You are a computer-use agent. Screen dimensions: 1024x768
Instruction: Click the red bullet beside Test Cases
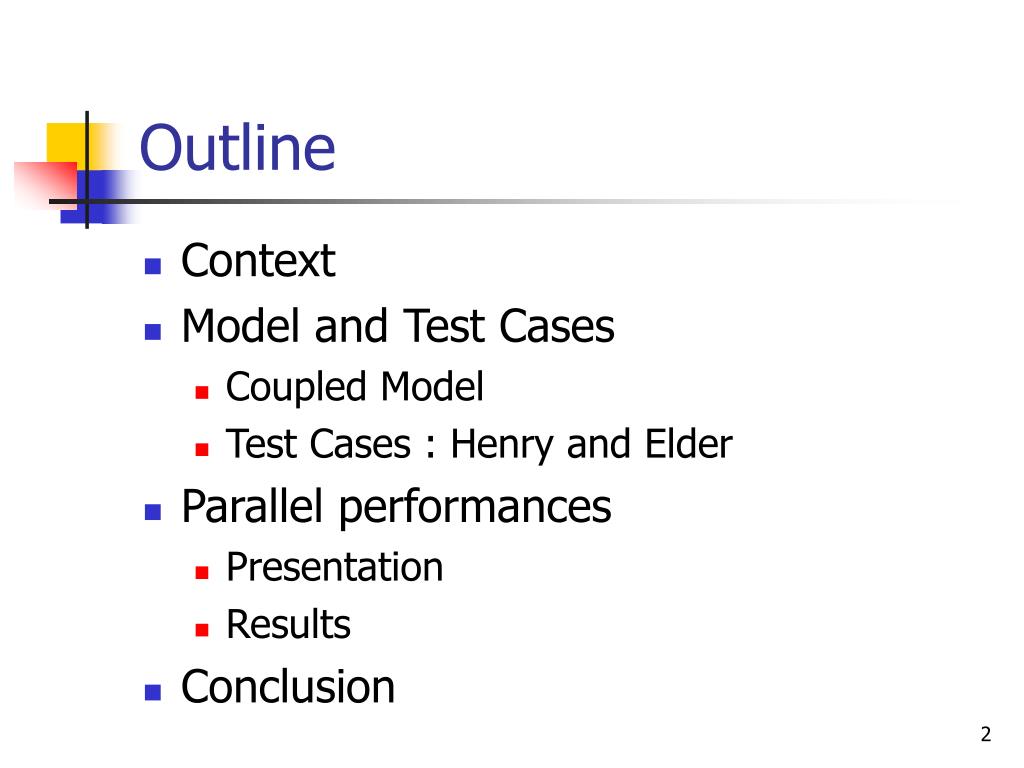[202, 449]
